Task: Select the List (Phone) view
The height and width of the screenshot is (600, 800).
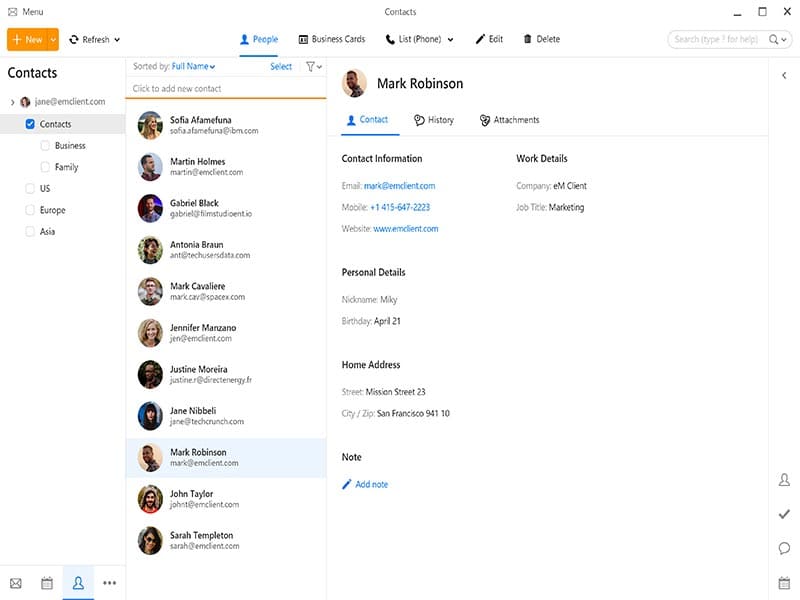Action: pos(413,39)
